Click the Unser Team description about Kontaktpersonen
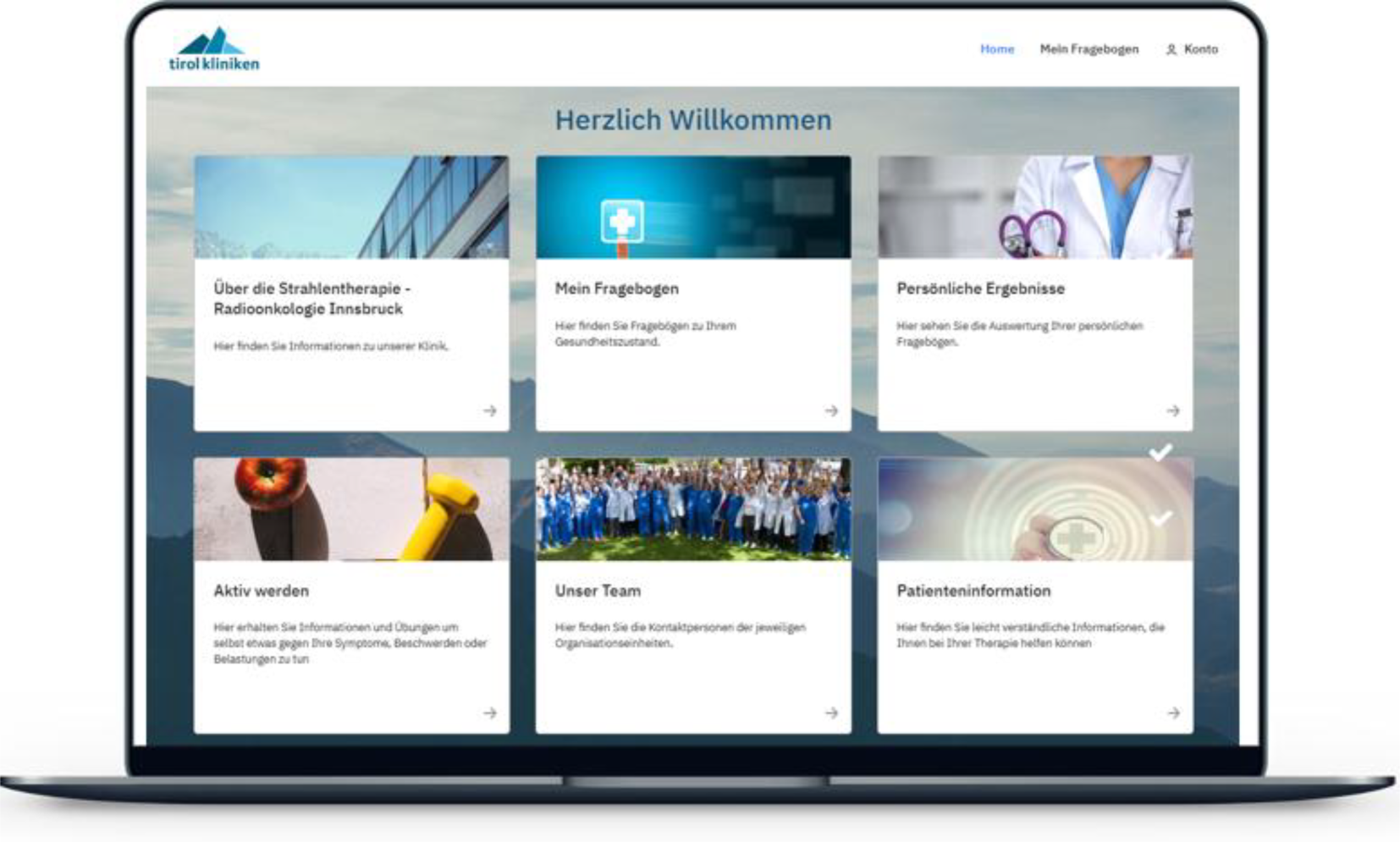Viewport: 1400px width, 842px height. pyautogui.click(x=681, y=636)
